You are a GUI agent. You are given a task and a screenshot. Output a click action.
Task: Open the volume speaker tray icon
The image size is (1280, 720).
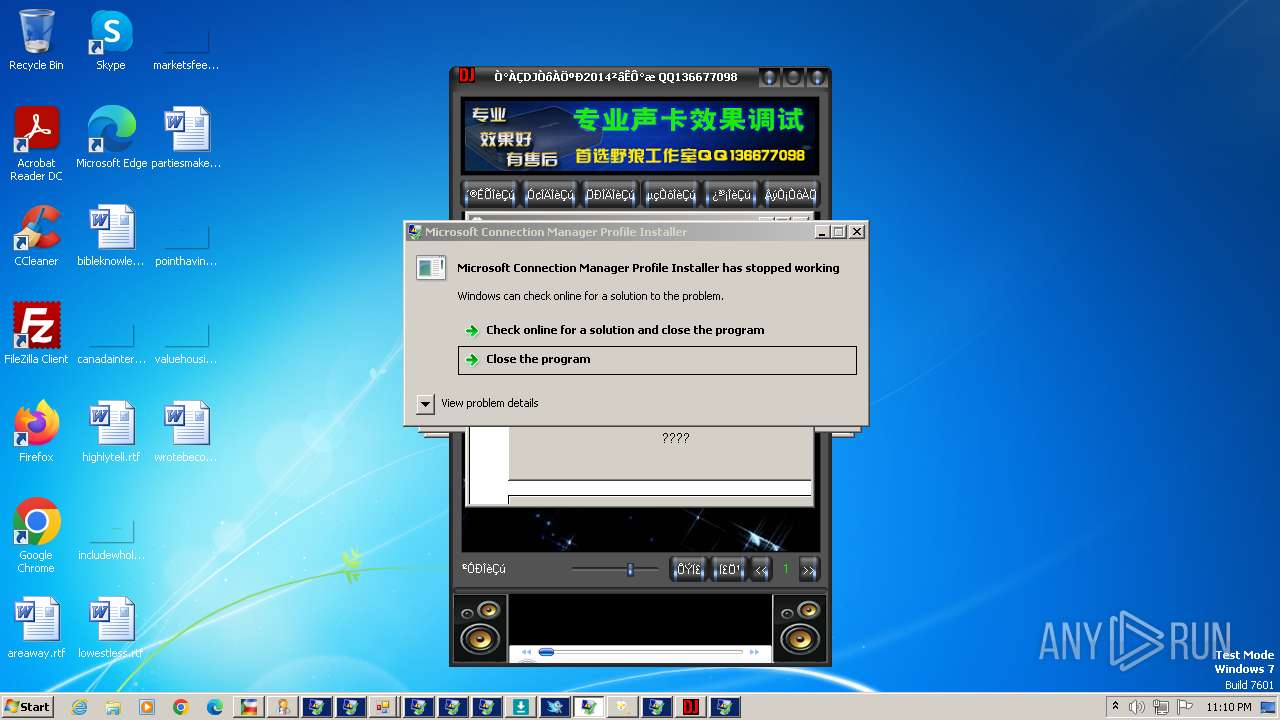point(1136,707)
